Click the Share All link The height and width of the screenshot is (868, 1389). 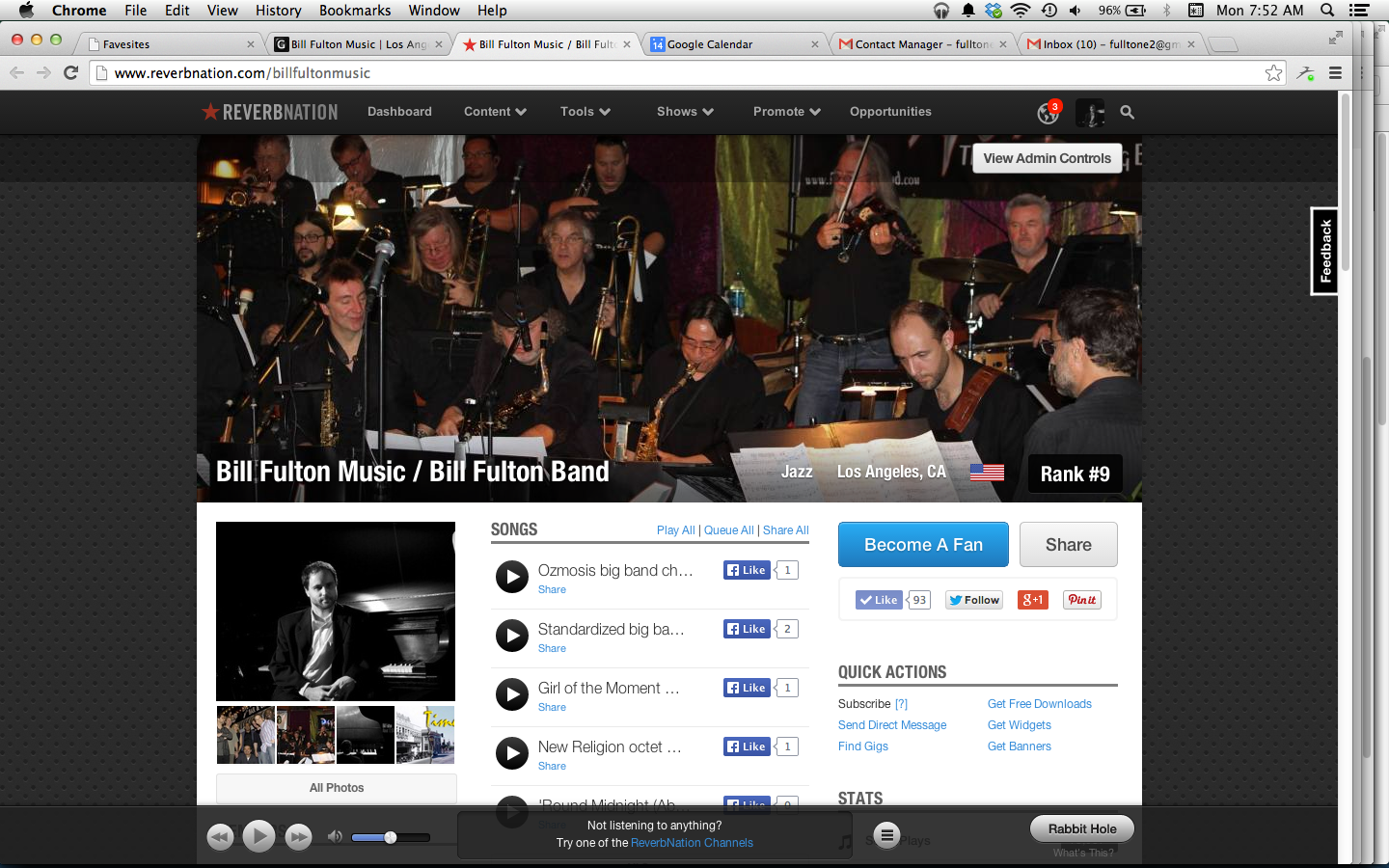tap(786, 530)
